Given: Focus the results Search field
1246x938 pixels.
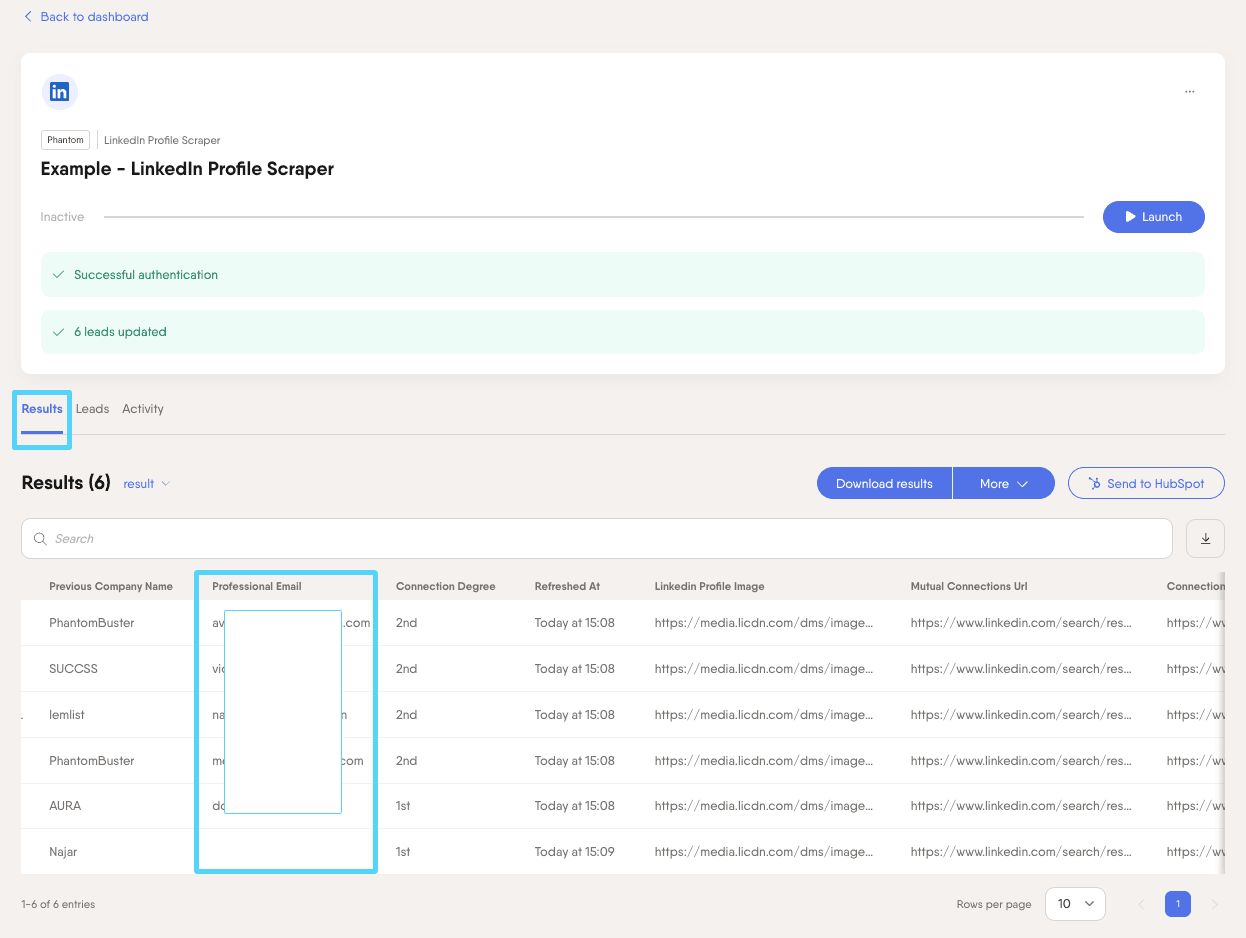Looking at the screenshot, I should tap(596, 538).
